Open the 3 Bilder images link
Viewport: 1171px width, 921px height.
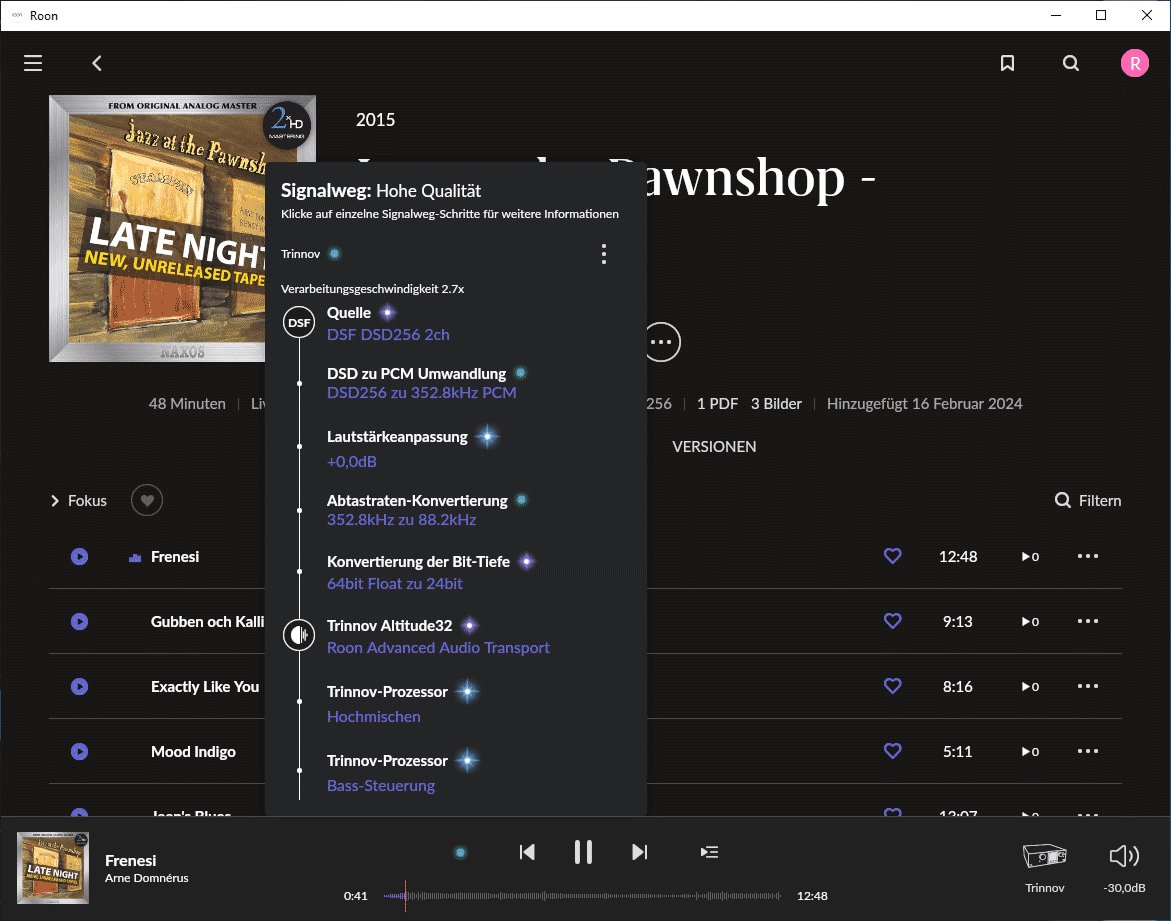click(x=776, y=404)
